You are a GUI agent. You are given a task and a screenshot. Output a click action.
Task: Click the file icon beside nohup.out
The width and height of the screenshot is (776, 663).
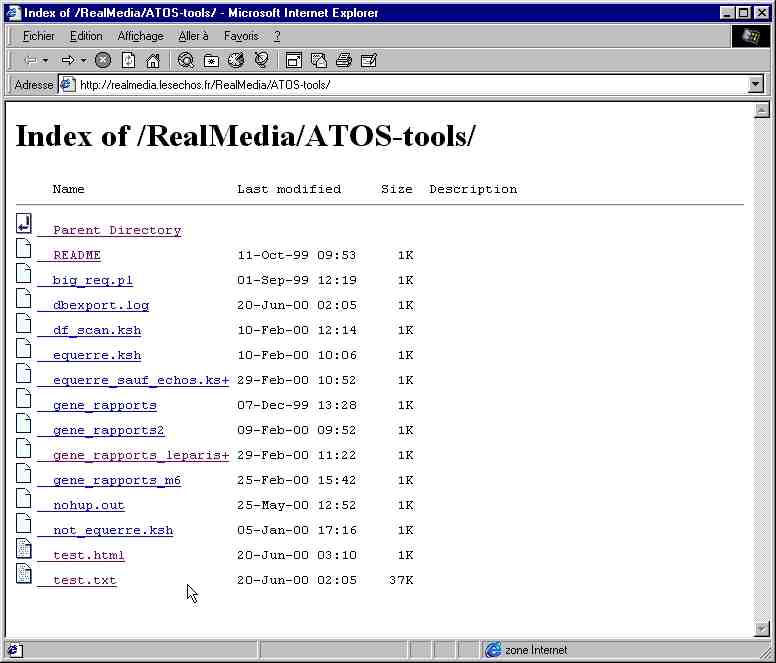tap(24, 498)
